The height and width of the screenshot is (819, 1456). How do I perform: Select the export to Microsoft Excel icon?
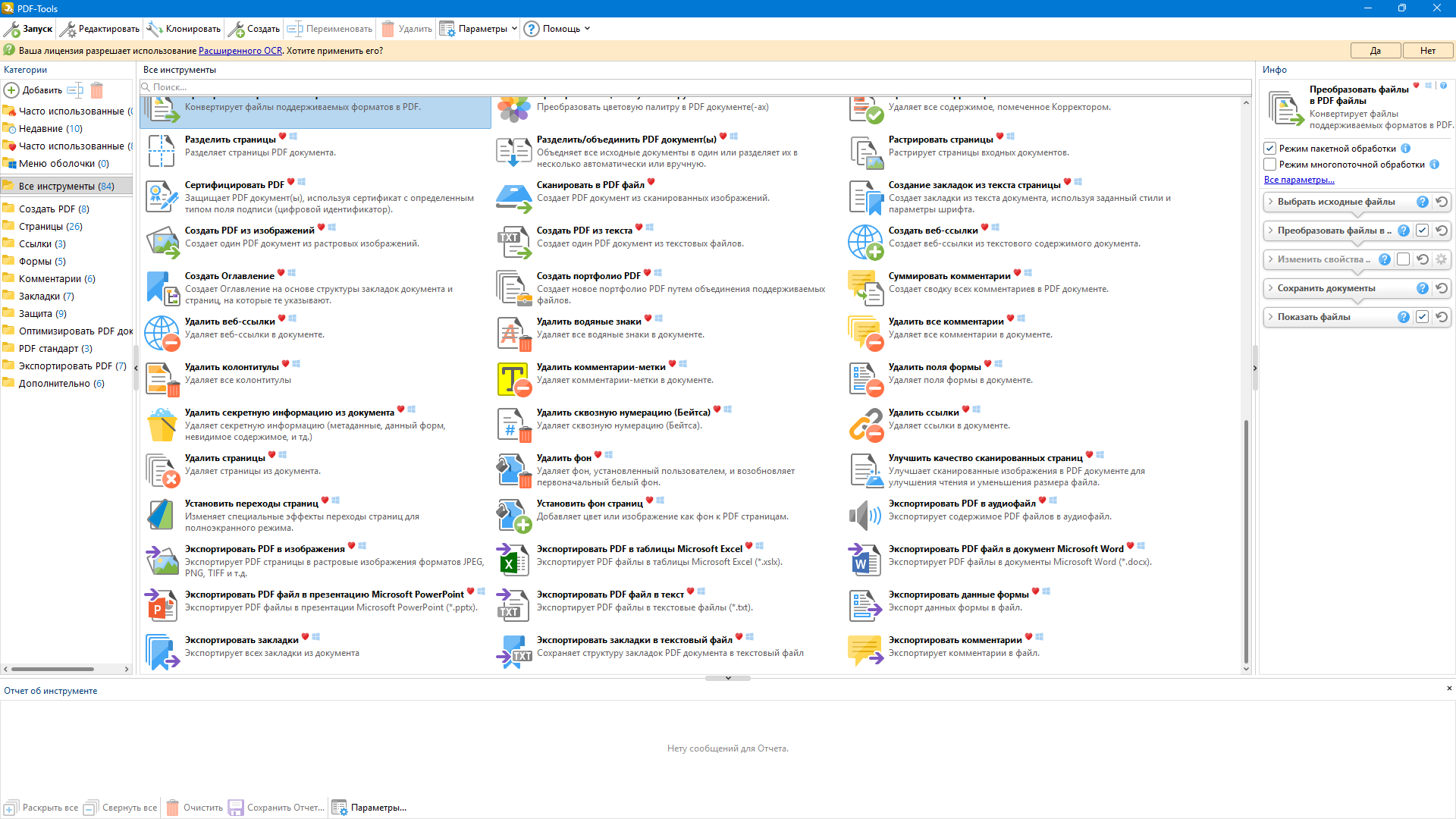(513, 560)
